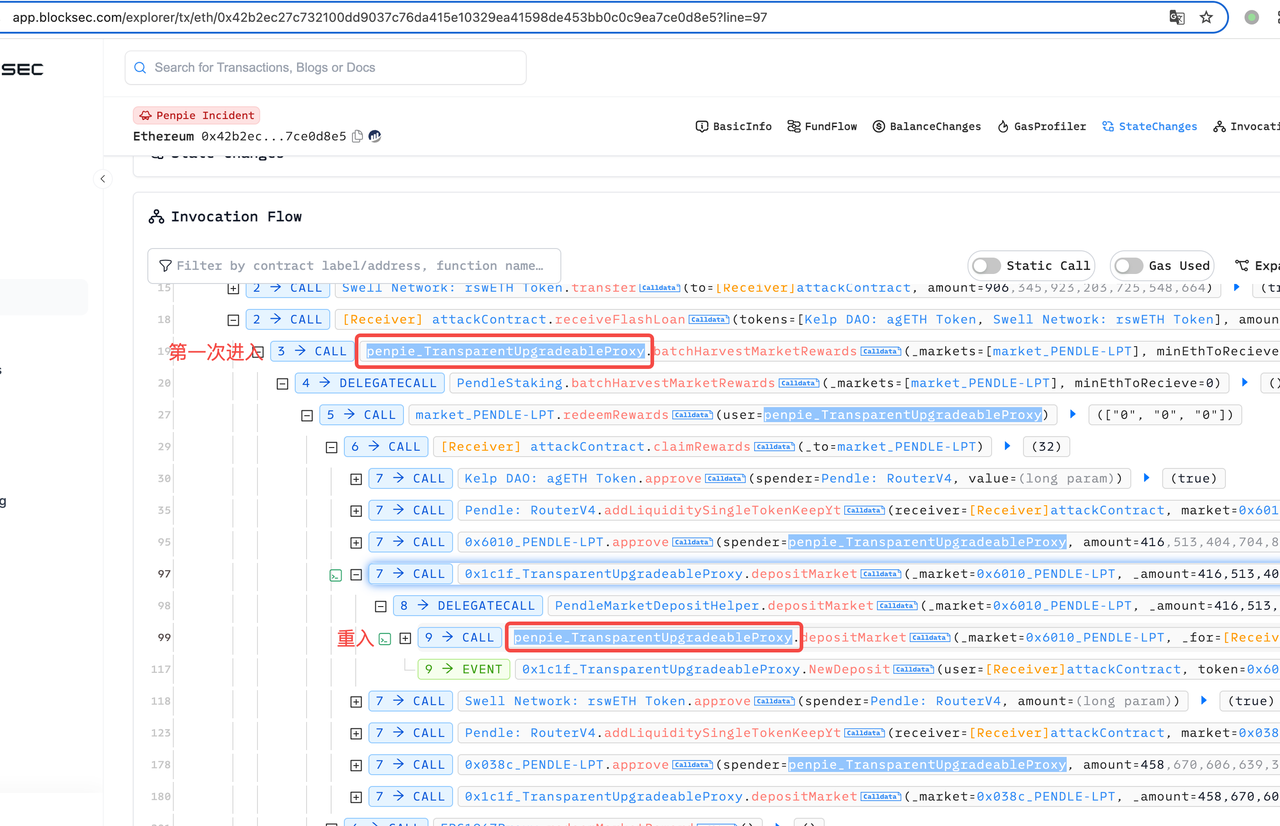Bookmark this page with the star icon
The image size is (1280, 826).
[x=1206, y=17]
